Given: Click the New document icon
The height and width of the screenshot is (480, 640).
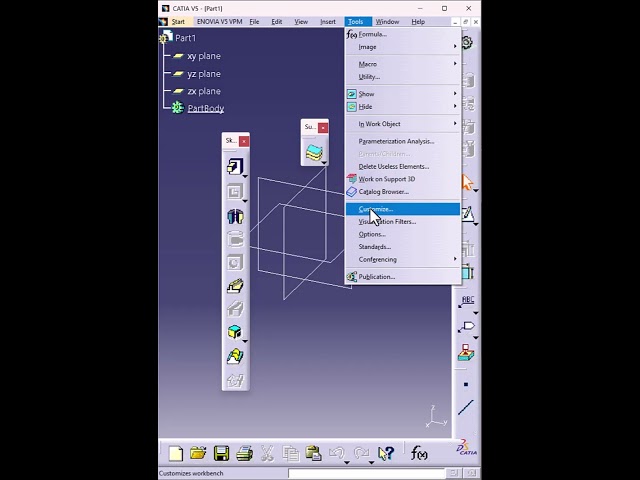Looking at the screenshot, I should (x=176, y=453).
